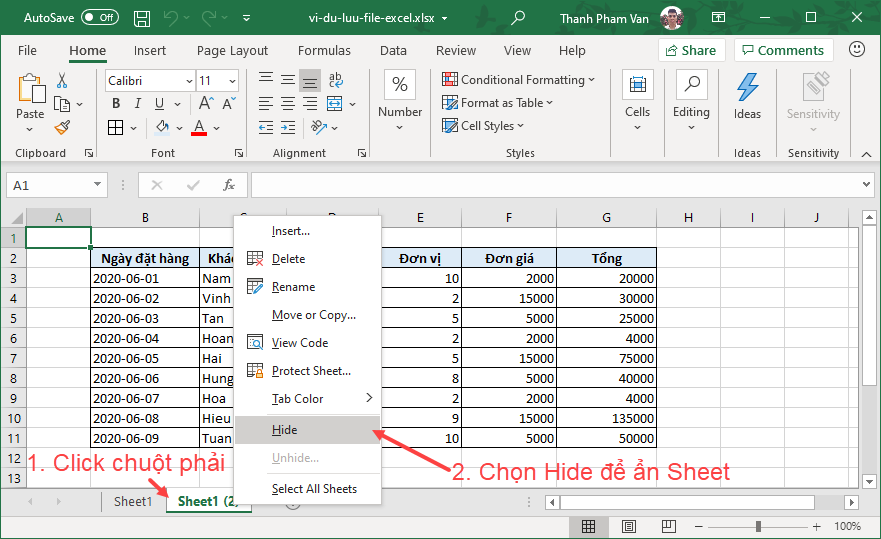Click the Ideas lightning icon
The height and width of the screenshot is (539, 881).
coord(747,87)
